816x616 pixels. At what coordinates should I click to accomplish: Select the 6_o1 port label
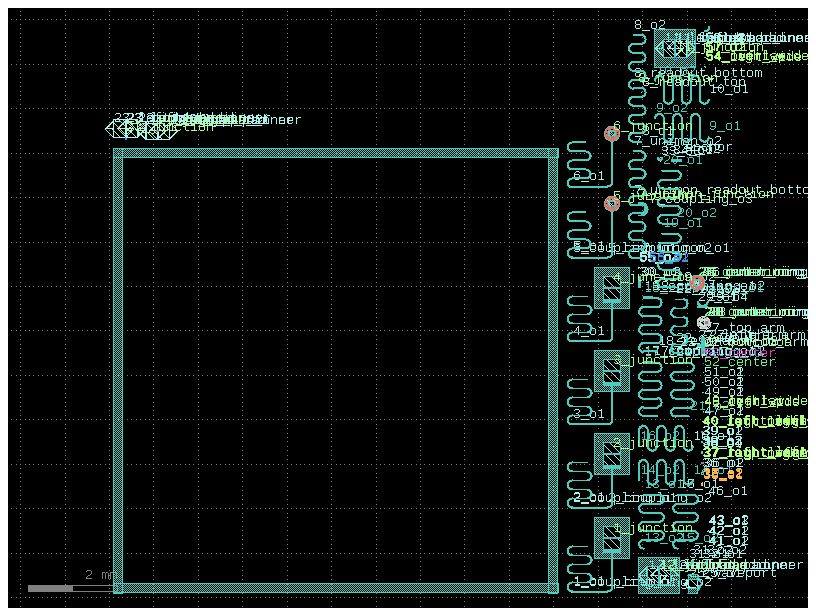pos(589,176)
